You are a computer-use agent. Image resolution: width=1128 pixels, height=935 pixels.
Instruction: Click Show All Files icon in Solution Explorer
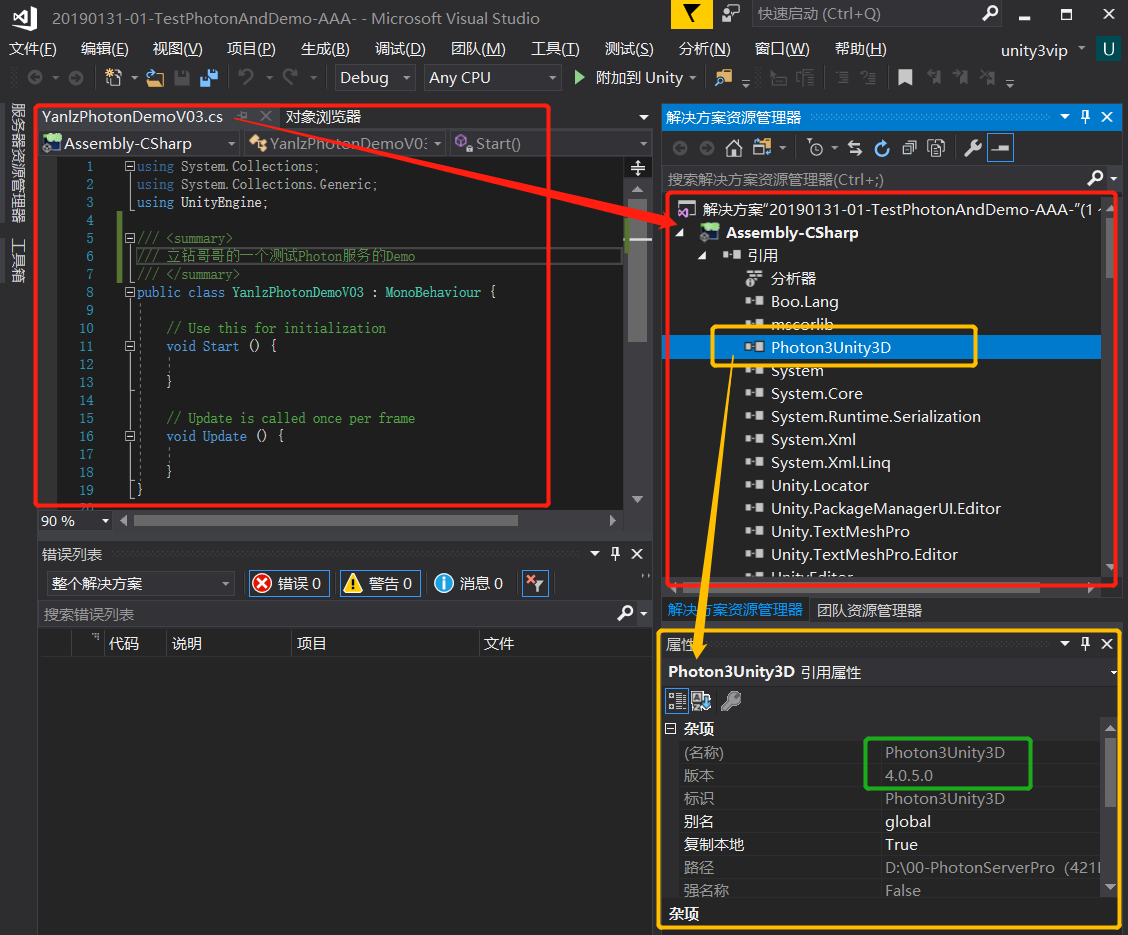pyautogui.click(x=936, y=148)
